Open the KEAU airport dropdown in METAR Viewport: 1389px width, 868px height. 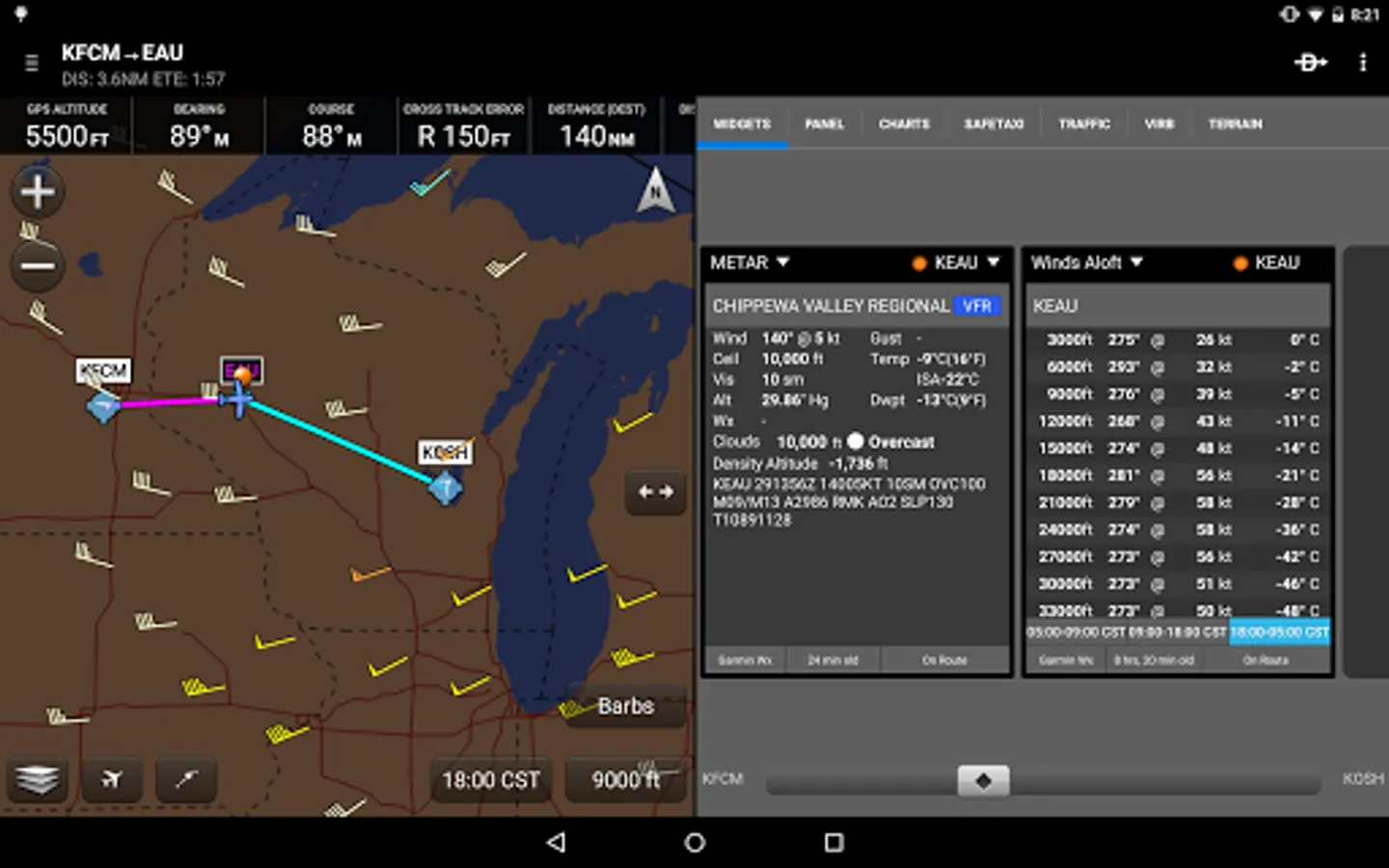click(x=955, y=262)
